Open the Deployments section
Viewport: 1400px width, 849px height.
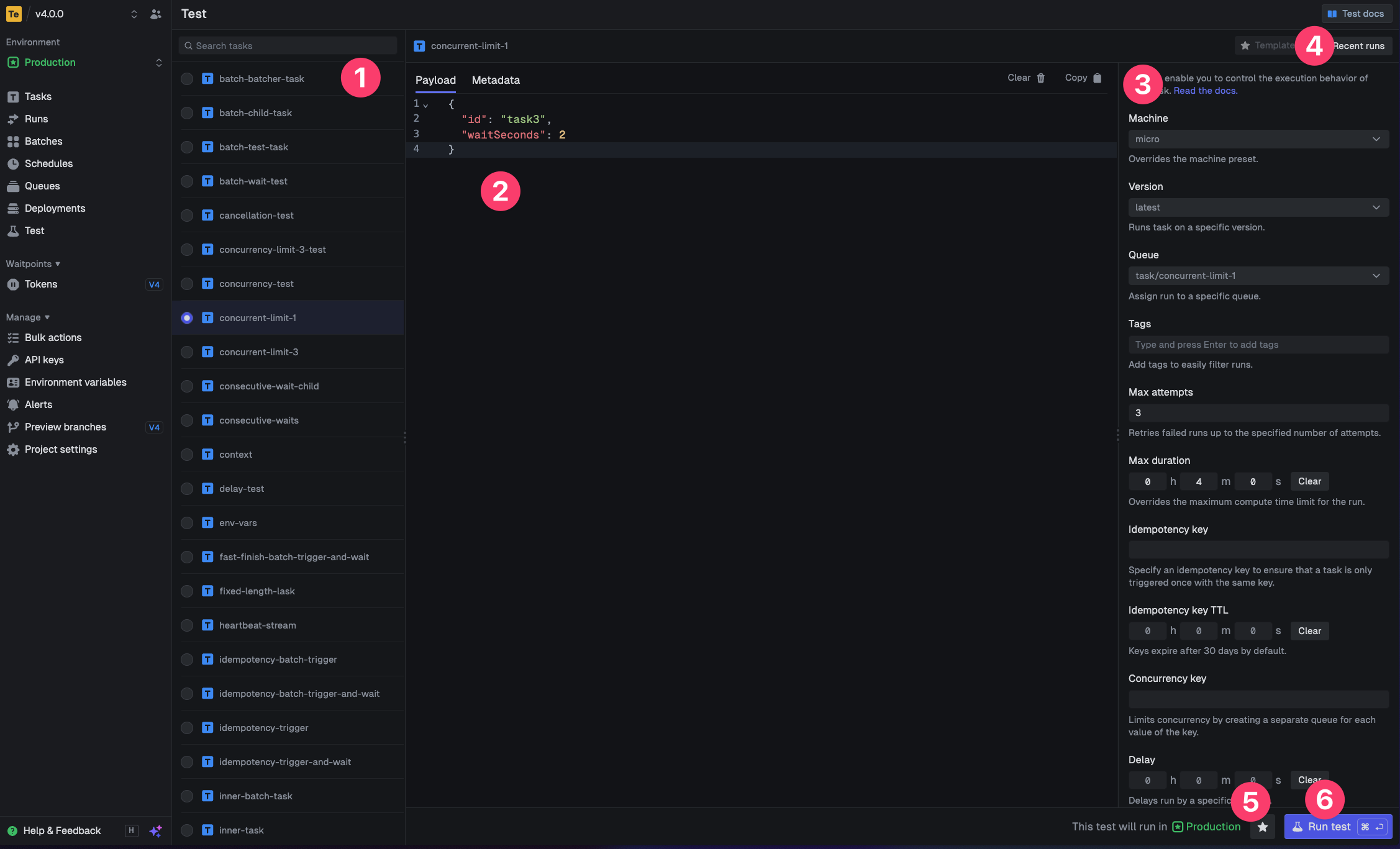(x=55, y=208)
